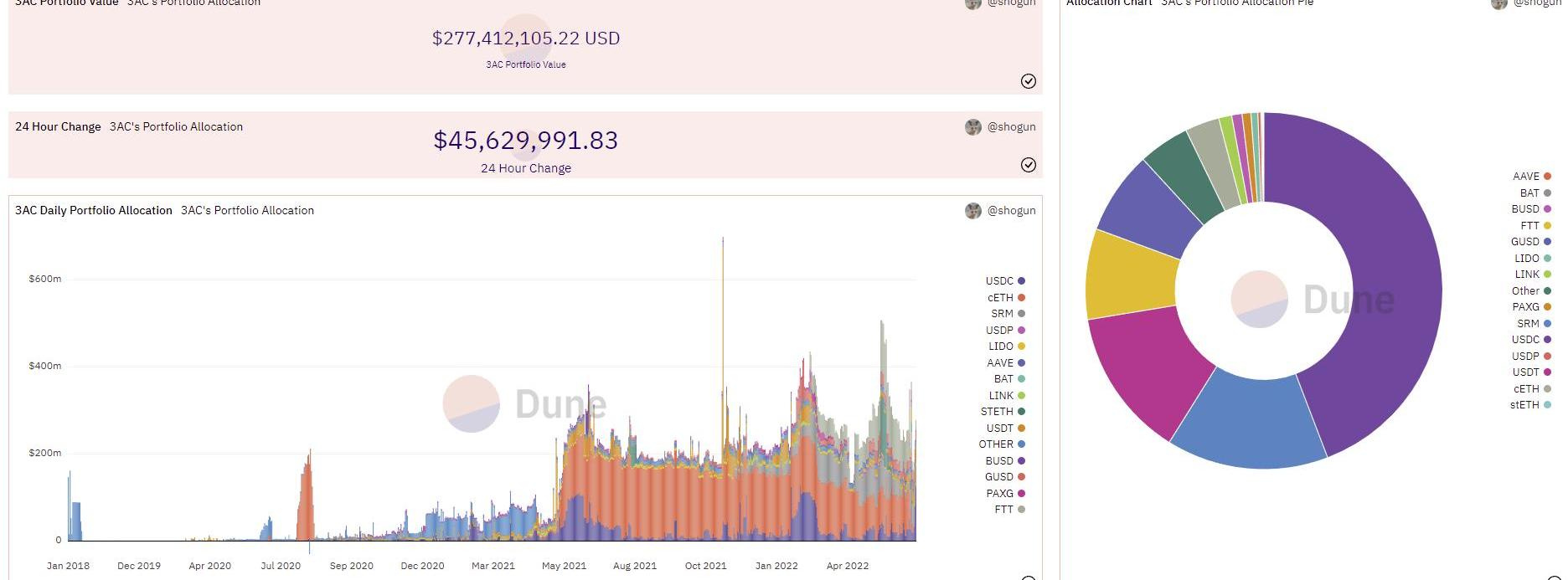Click the 3AC Portfolio Value caption under the total
This screenshot has width=1568, height=580.
[526, 64]
